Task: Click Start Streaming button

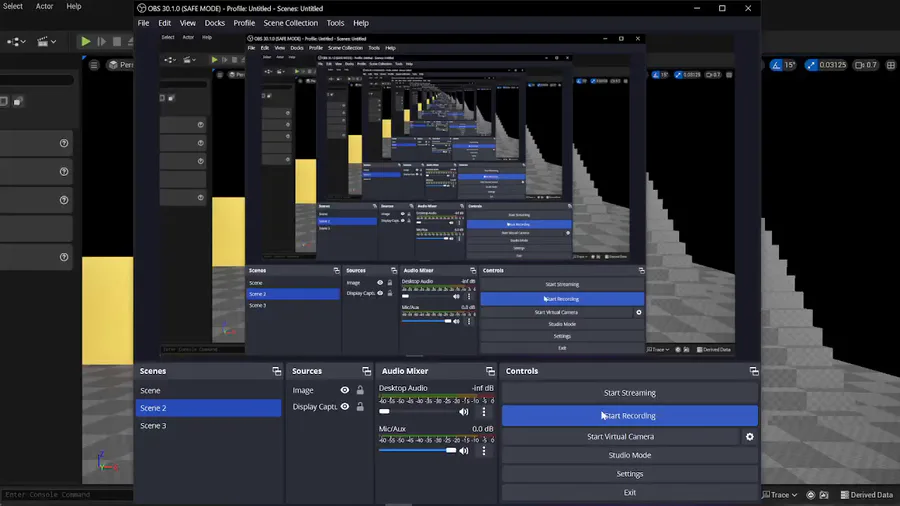Action: coord(630,393)
